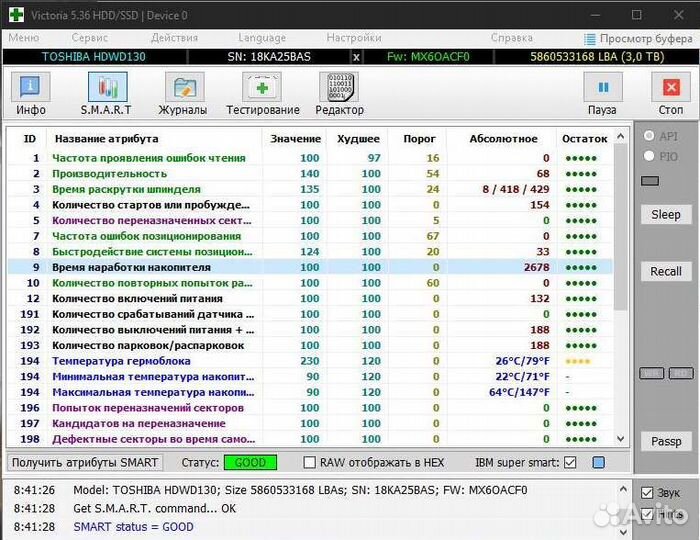The height and width of the screenshot is (540, 700).
Task: Click the 8 / 418 / 429 value
Action: pyautogui.click(x=516, y=189)
